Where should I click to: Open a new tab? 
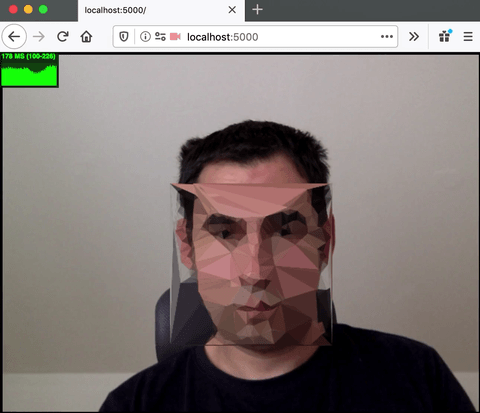tap(257, 10)
